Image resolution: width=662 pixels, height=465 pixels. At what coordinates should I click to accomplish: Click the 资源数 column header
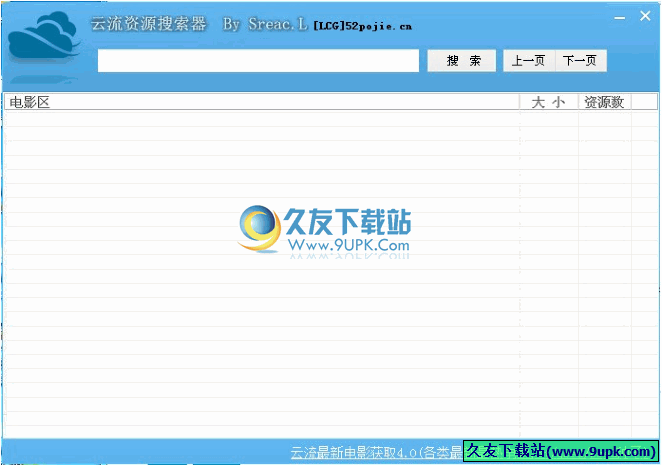coord(604,102)
